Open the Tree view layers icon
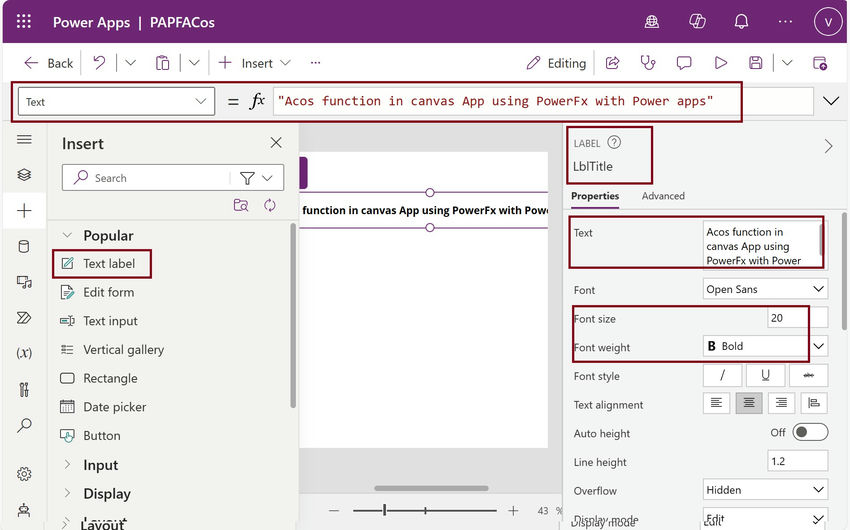 click(24, 174)
